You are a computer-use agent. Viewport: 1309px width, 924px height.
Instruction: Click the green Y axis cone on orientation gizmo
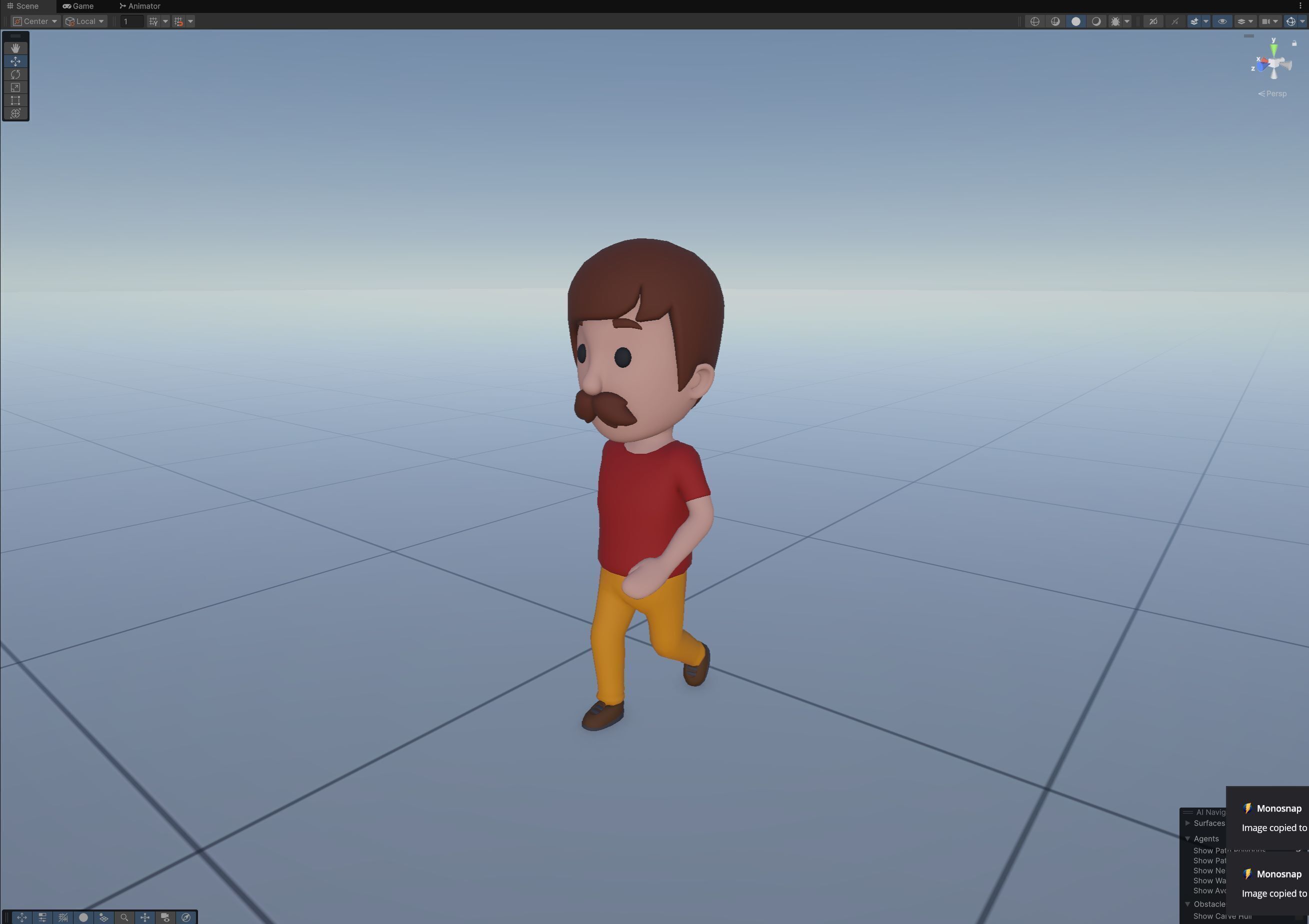(1273, 50)
